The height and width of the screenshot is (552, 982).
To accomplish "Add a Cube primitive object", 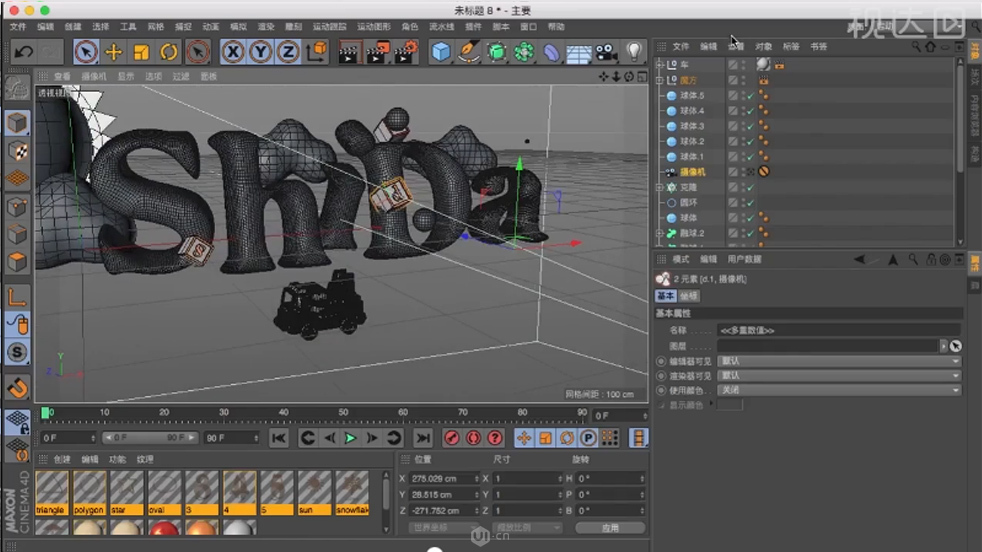I will [441, 52].
